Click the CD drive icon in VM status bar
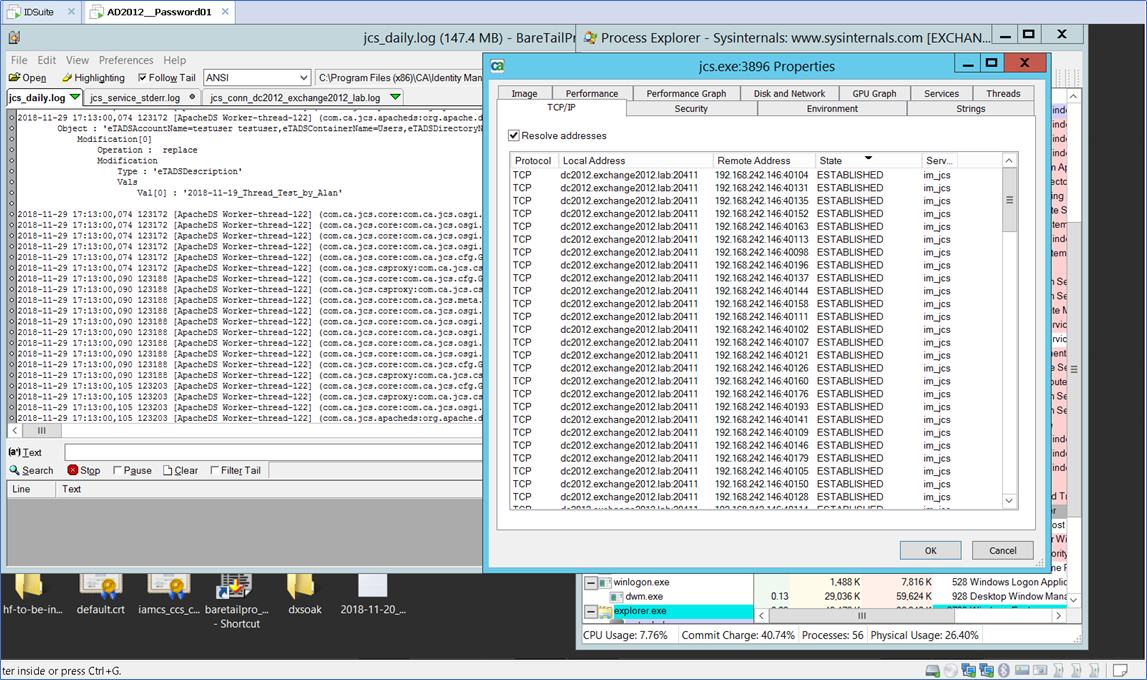 (x=951, y=670)
